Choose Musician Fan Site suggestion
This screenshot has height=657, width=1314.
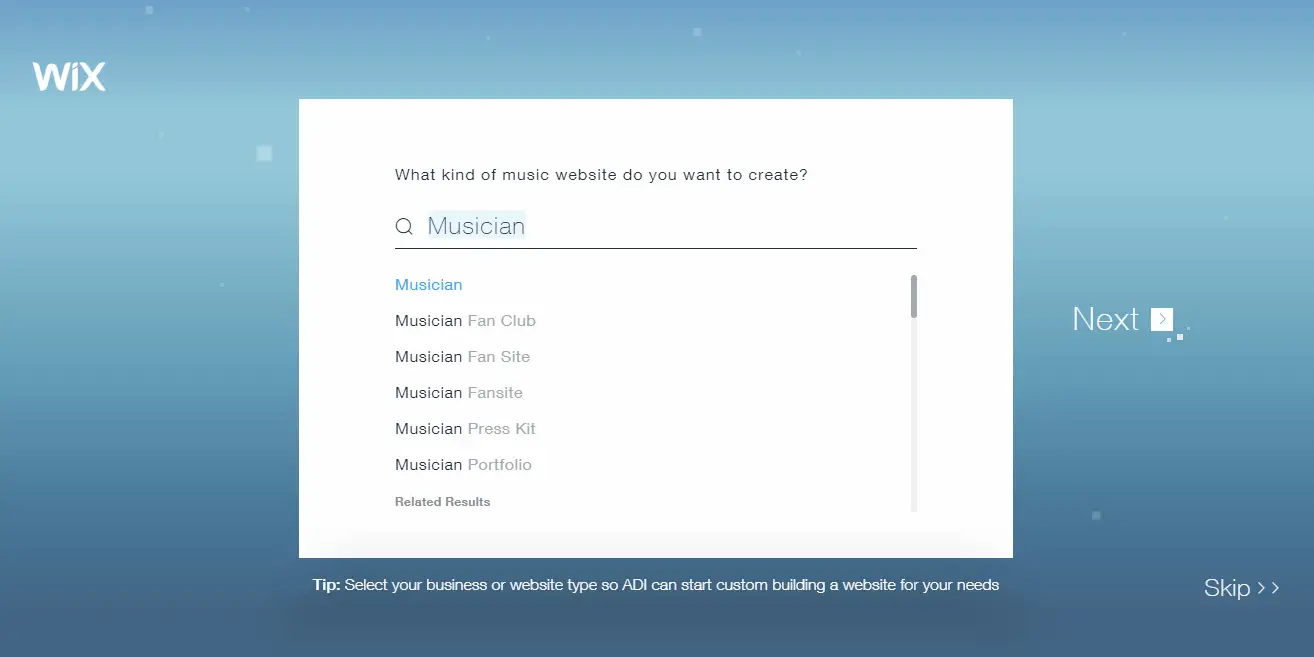[462, 357]
